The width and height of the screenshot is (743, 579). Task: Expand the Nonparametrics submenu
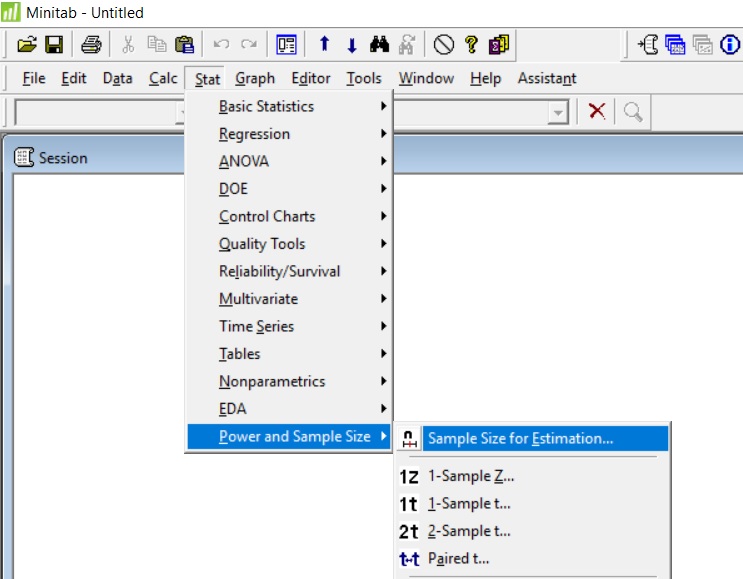(x=289, y=381)
